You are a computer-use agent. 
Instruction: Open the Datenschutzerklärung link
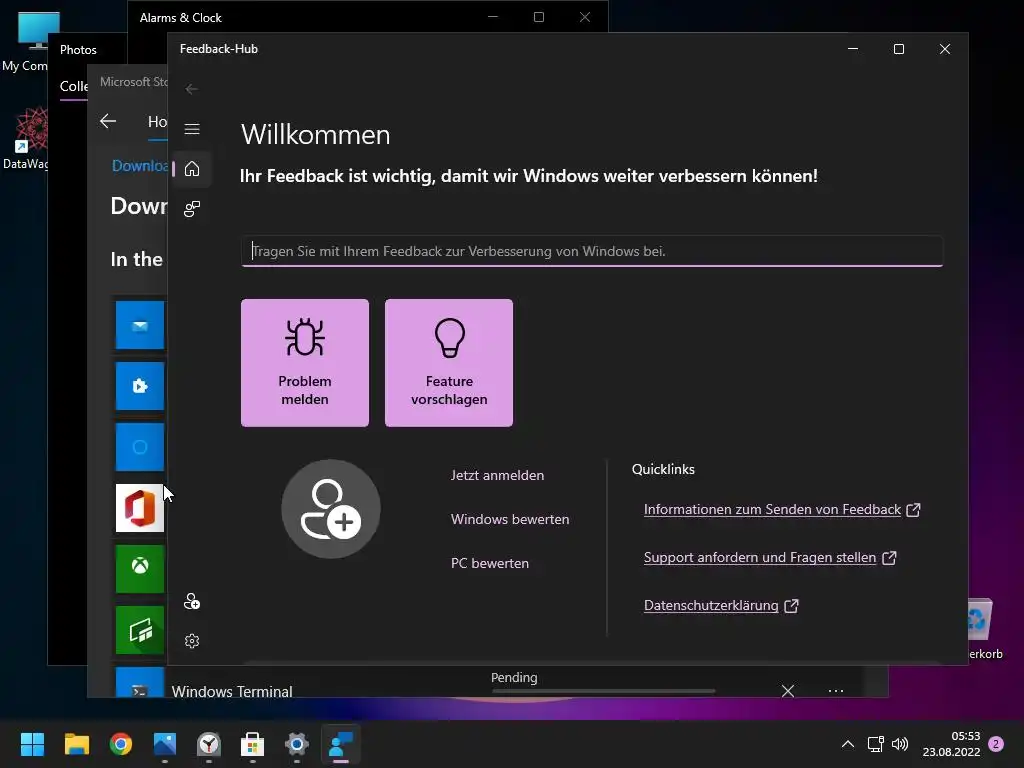[721, 605]
